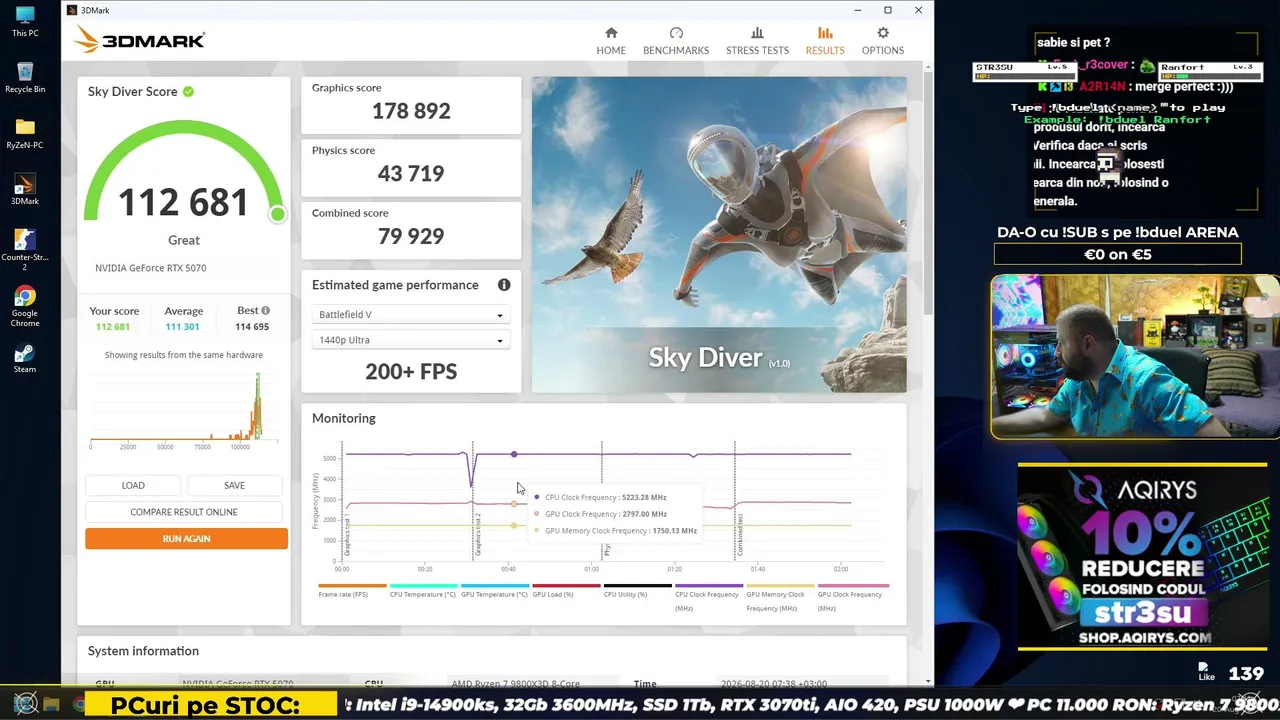Click the info icon next to Best score
Screen dimensions: 1280x720
265,311
